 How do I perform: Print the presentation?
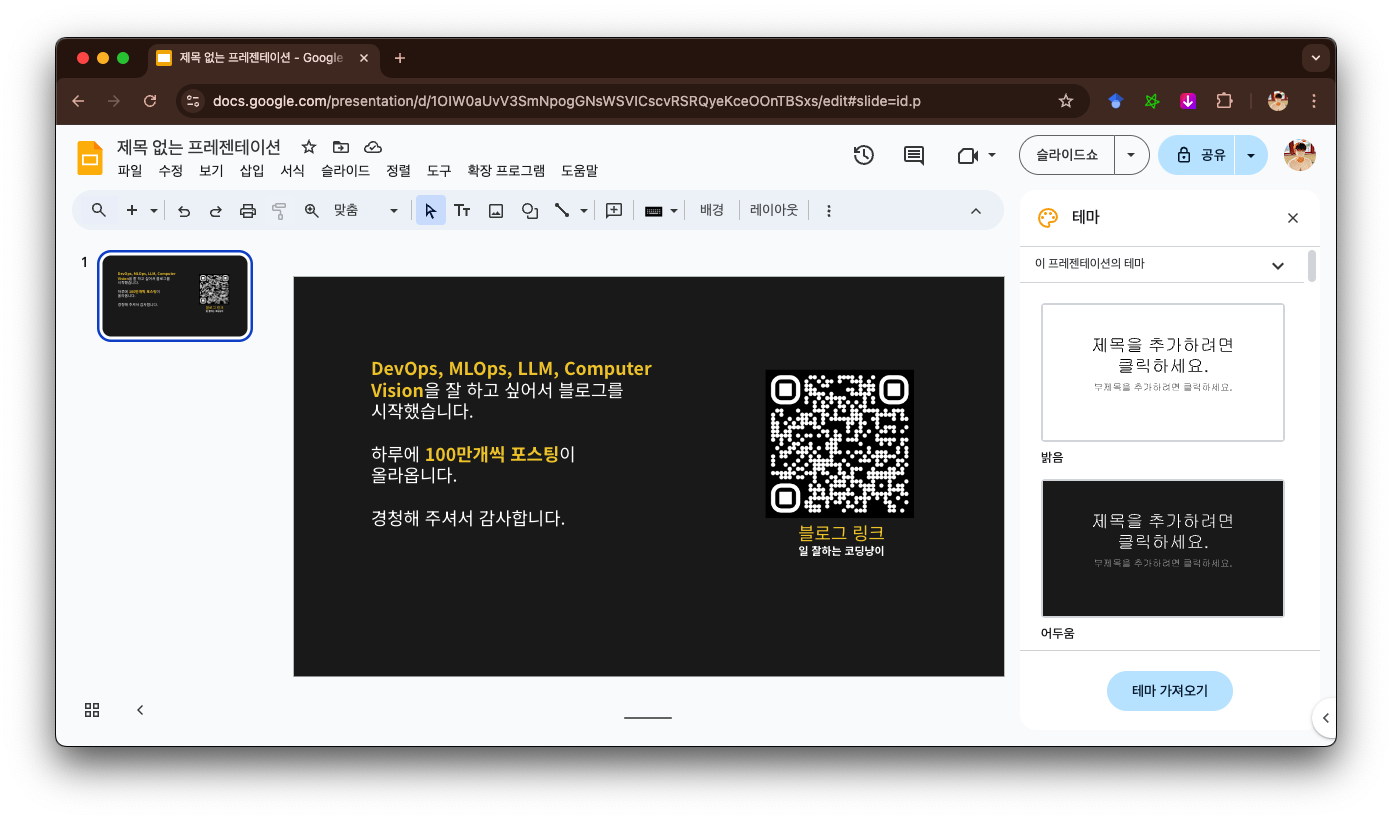click(x=248, y=210)
